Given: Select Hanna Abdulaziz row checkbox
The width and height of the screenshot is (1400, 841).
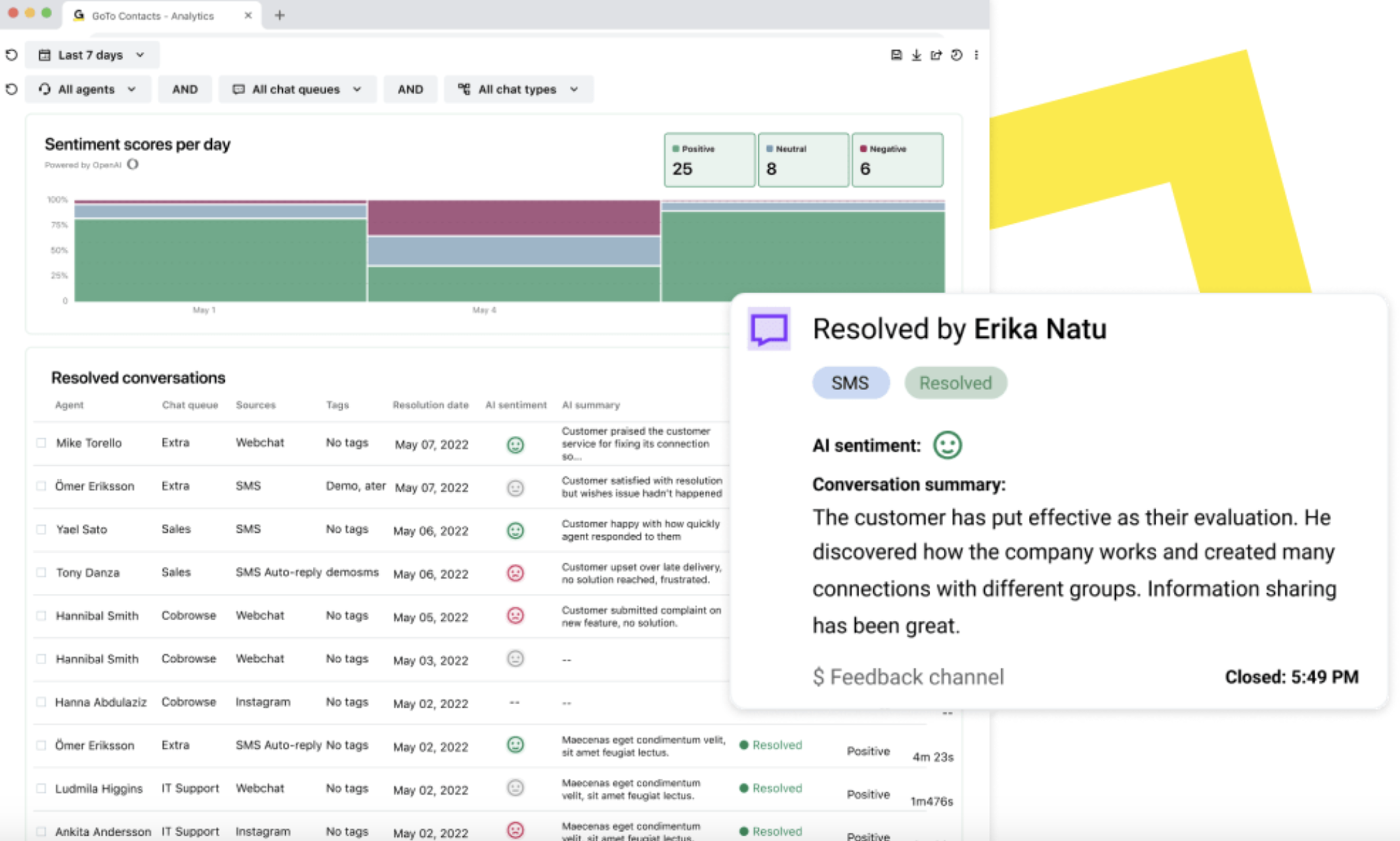Looking at the screenshot, I should pyautogui.click(x=41, y=702).
